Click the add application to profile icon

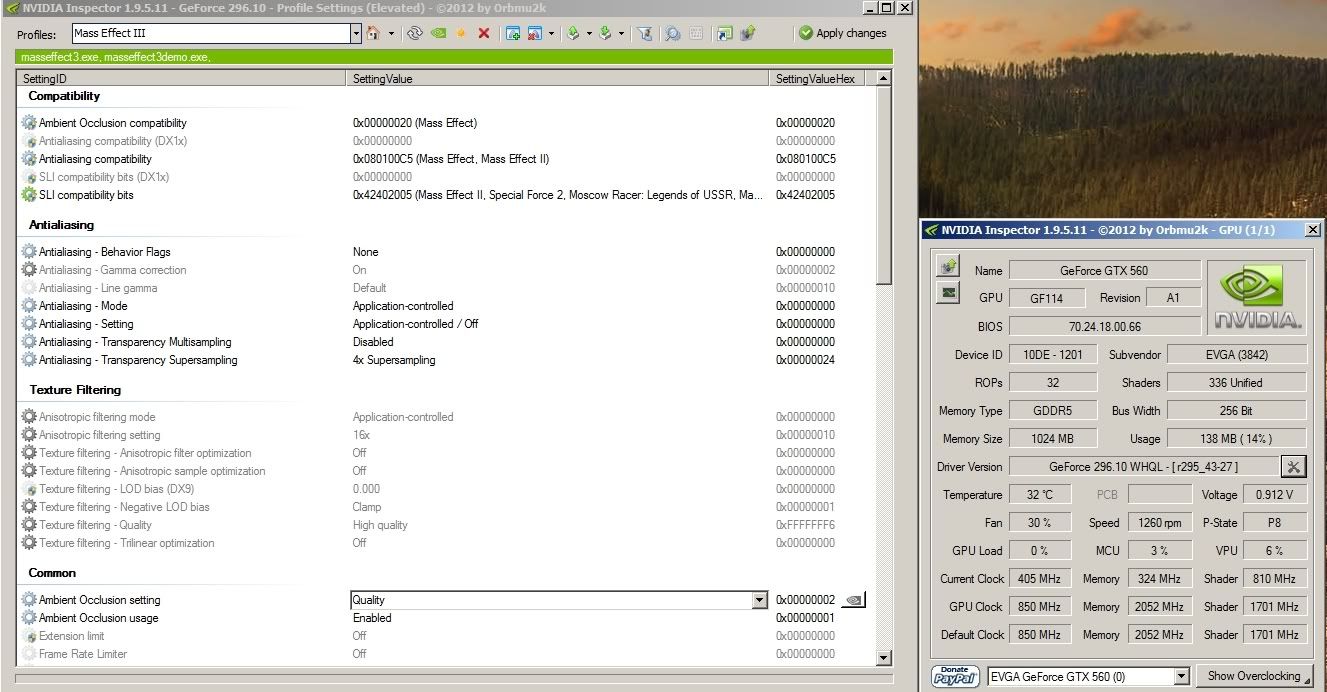click(x=513, y=33)
